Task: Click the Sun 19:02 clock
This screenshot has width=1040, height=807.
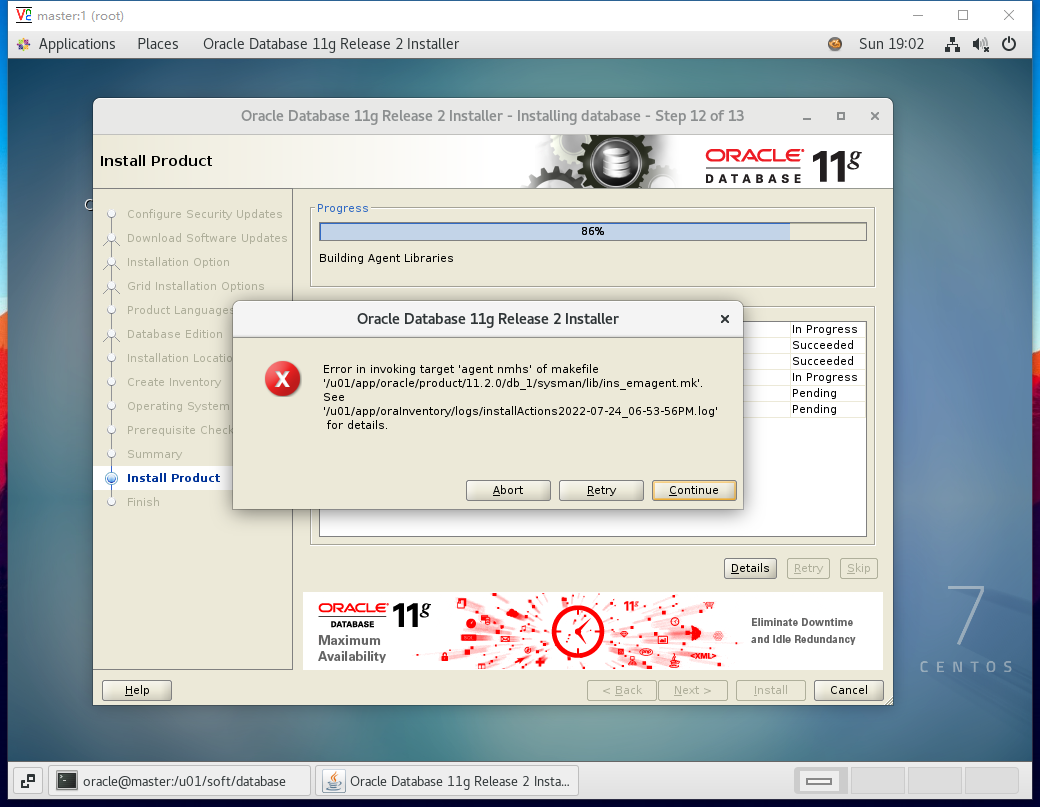Action: (891, 44)
